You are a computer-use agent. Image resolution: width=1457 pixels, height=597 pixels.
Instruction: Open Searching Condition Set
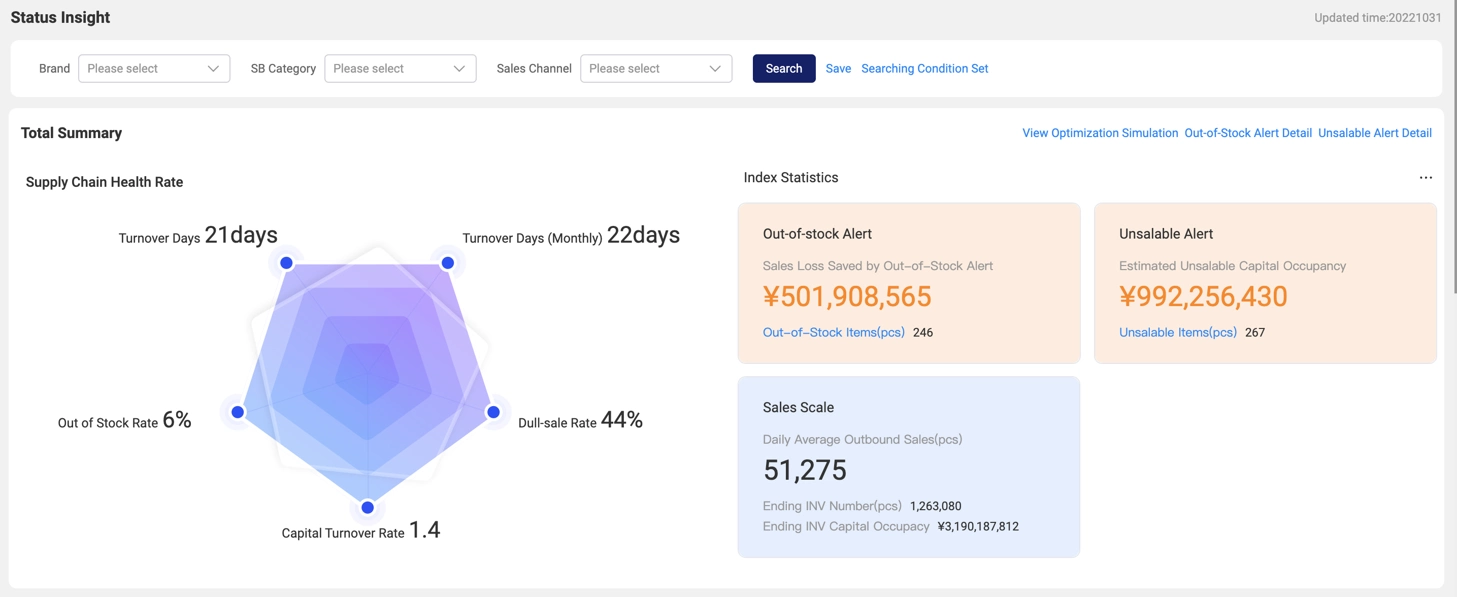tap(924, 69)
